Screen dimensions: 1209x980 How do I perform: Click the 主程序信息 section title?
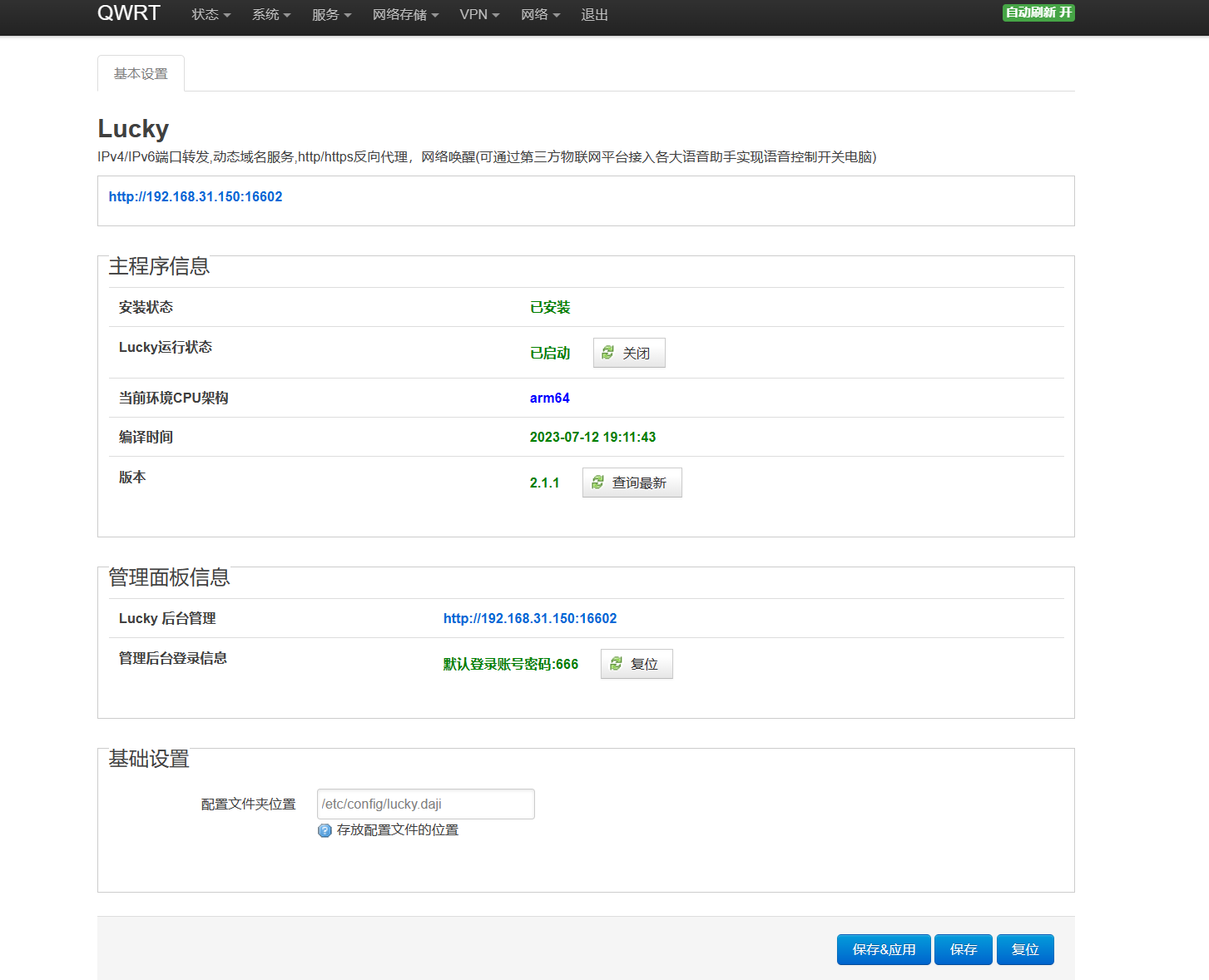click(159, 266)
